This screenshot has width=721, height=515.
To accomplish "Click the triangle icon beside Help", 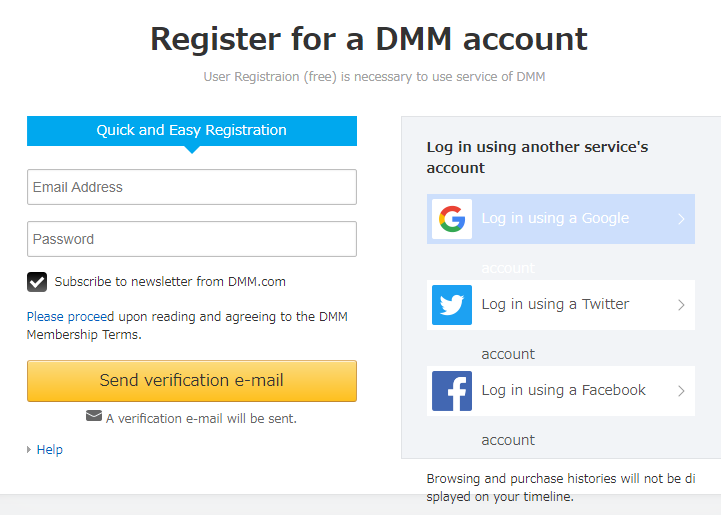I will (29, 450).
